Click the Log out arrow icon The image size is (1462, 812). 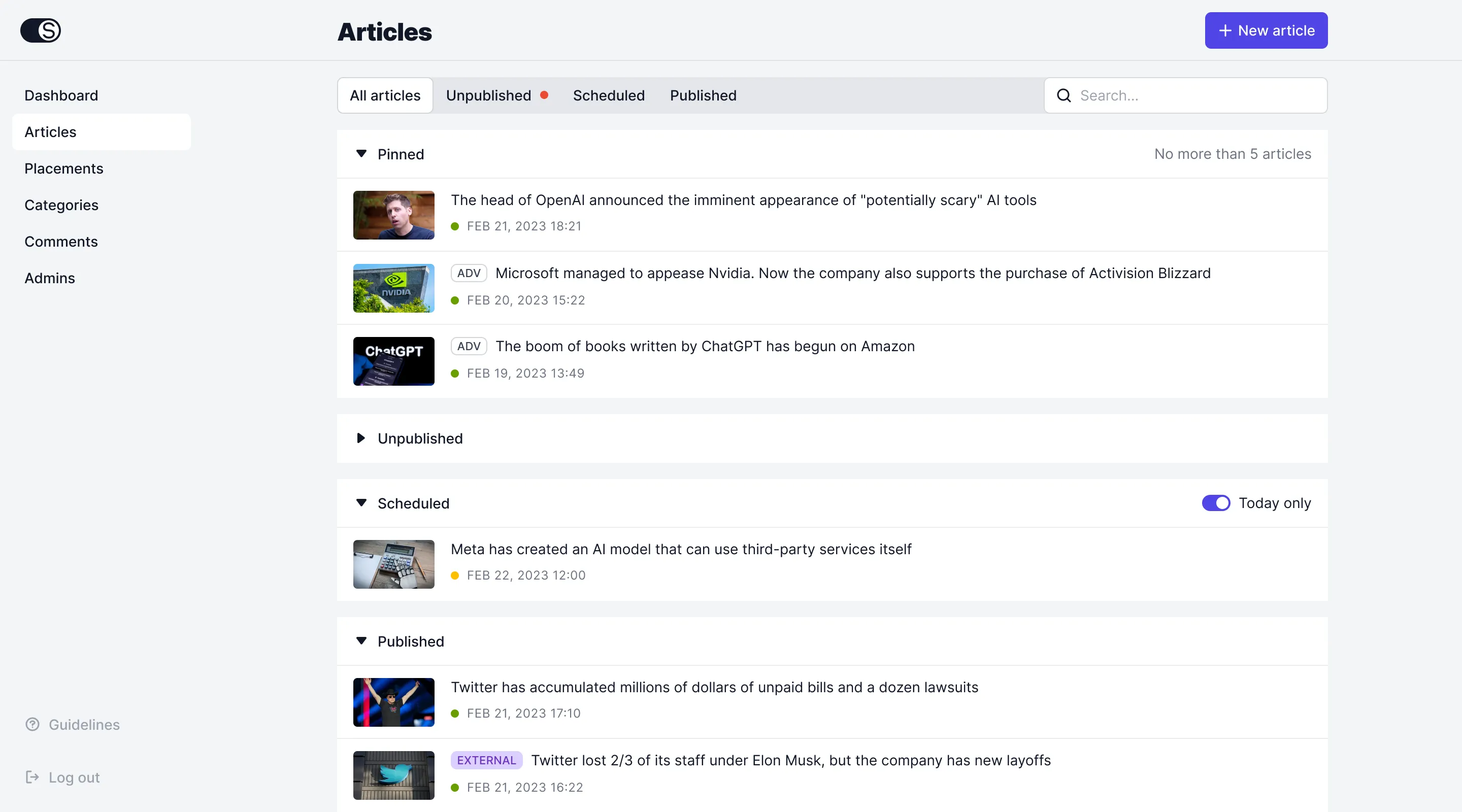(x=32, y=777)
